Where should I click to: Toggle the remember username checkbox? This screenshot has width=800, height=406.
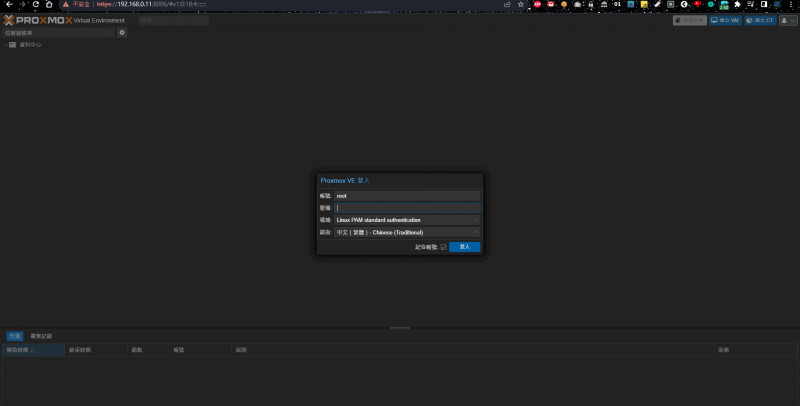tap(443, 246)
